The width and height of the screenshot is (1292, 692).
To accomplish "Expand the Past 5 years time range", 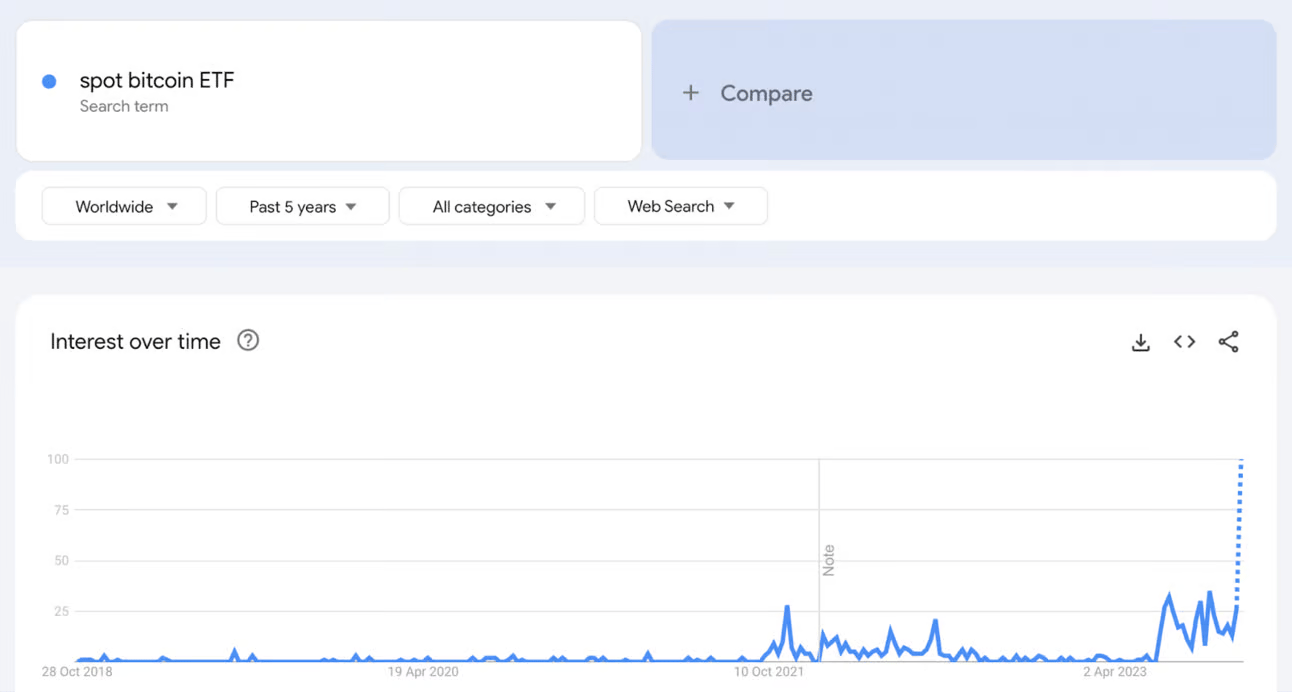I will pyautogui.click(x=302, y=206).
